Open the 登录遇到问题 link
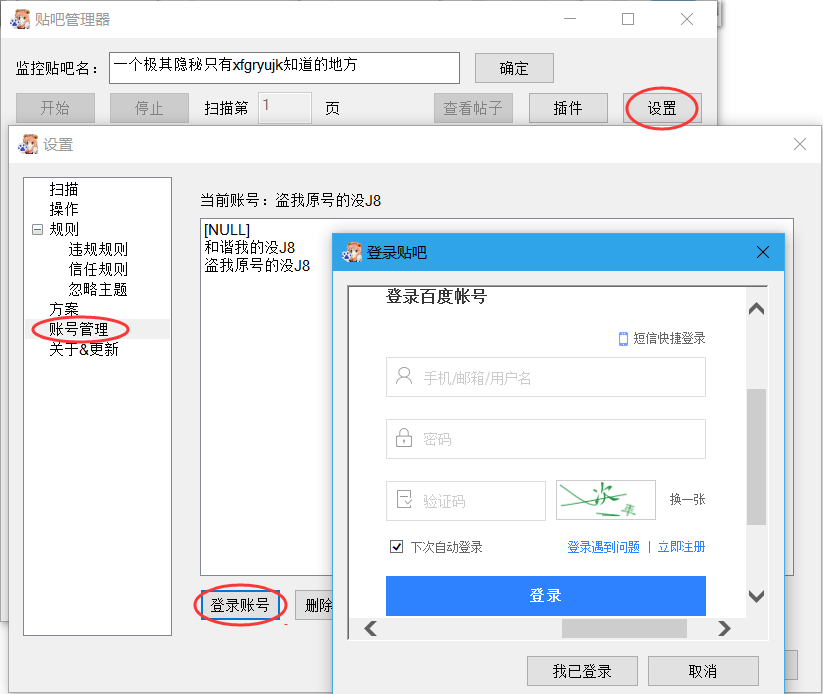This screenshot has height=694, width=823. [x=604, y=547]
